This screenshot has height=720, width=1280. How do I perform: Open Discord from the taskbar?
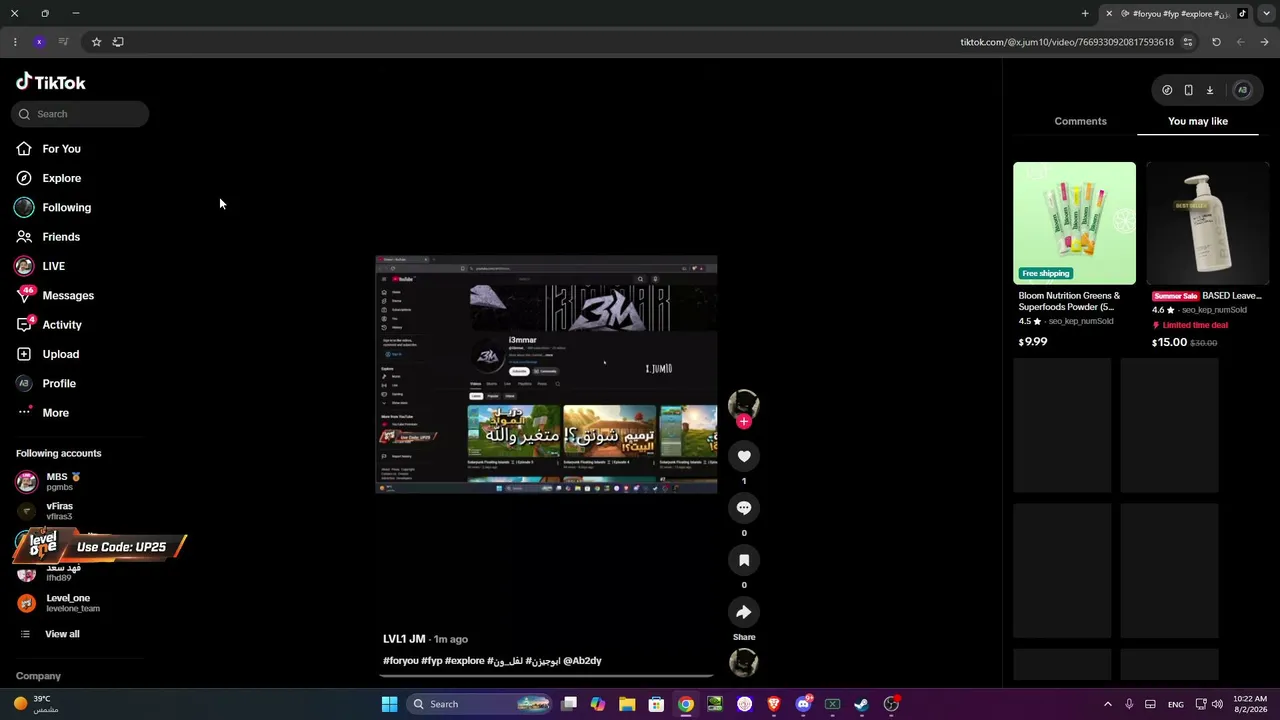tap(803, 704)
